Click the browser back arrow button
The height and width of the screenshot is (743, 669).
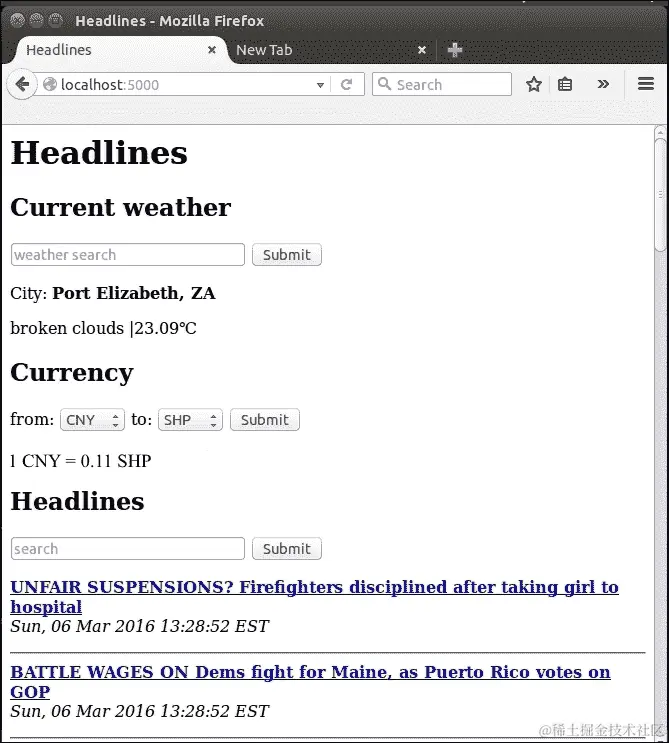(22, 85)
